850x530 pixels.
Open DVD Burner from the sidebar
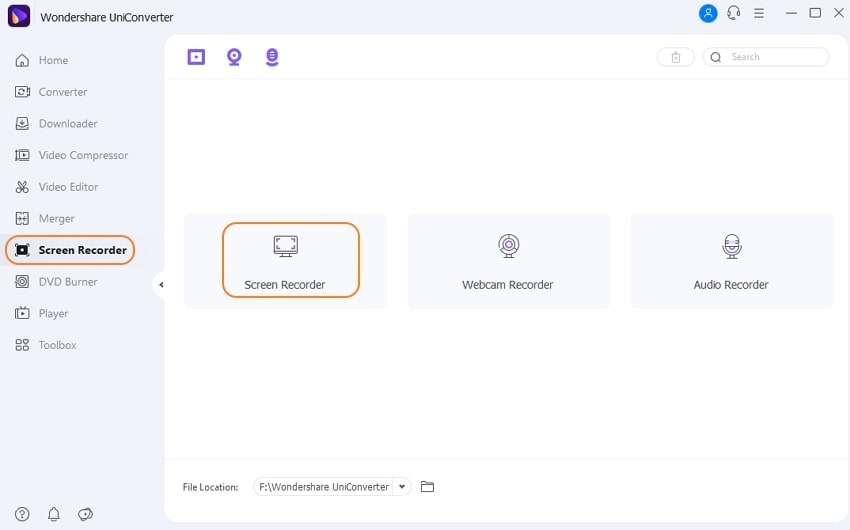coord(56,282)
